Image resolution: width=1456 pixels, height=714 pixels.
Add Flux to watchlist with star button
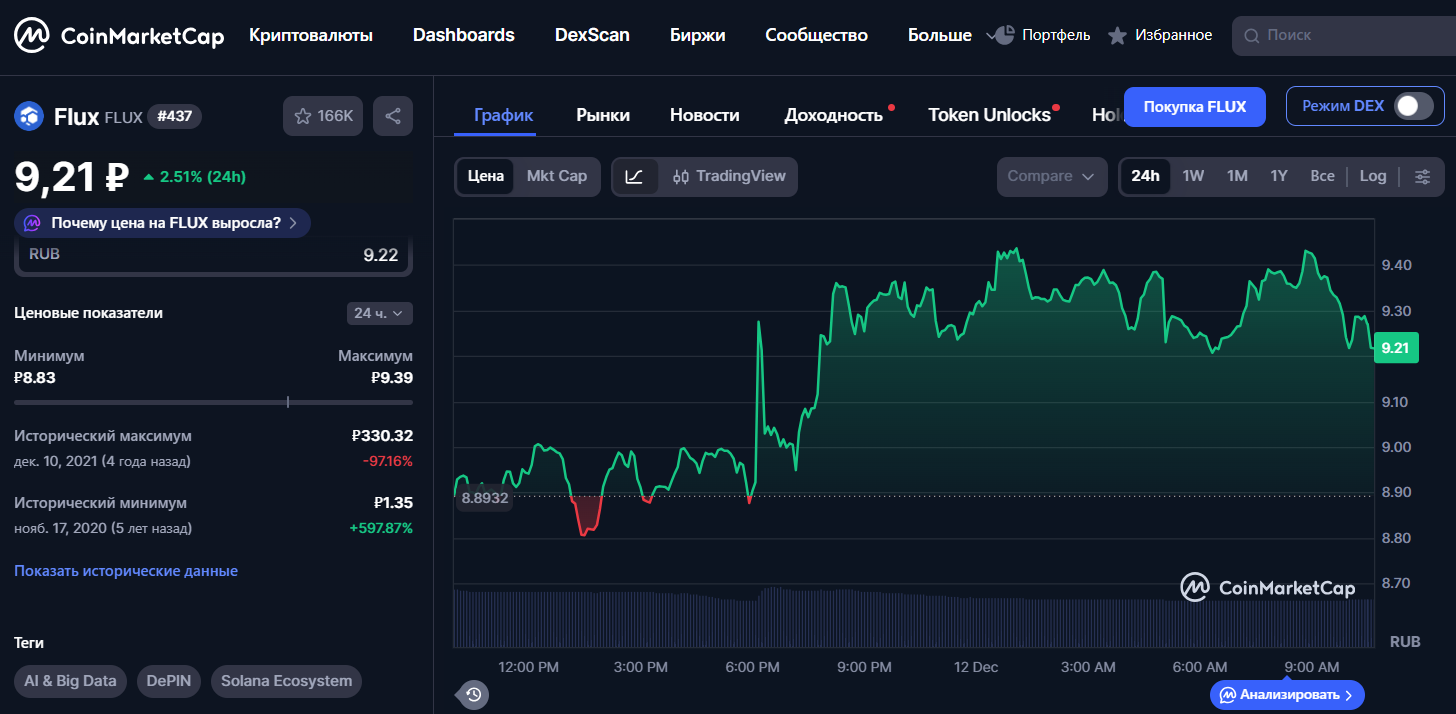(x=323, y=116)
